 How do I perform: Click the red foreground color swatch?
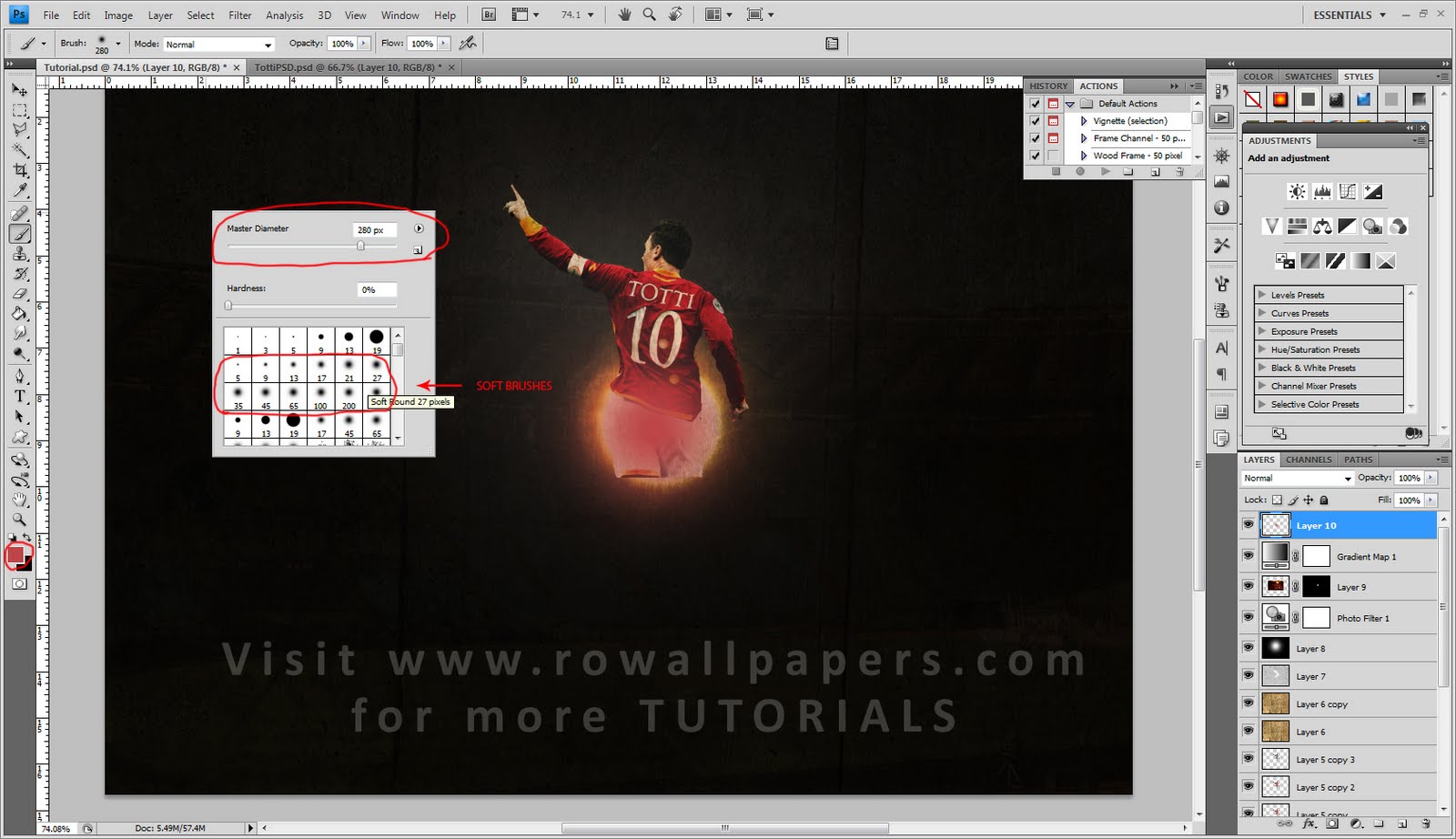[x=15, y=555]
